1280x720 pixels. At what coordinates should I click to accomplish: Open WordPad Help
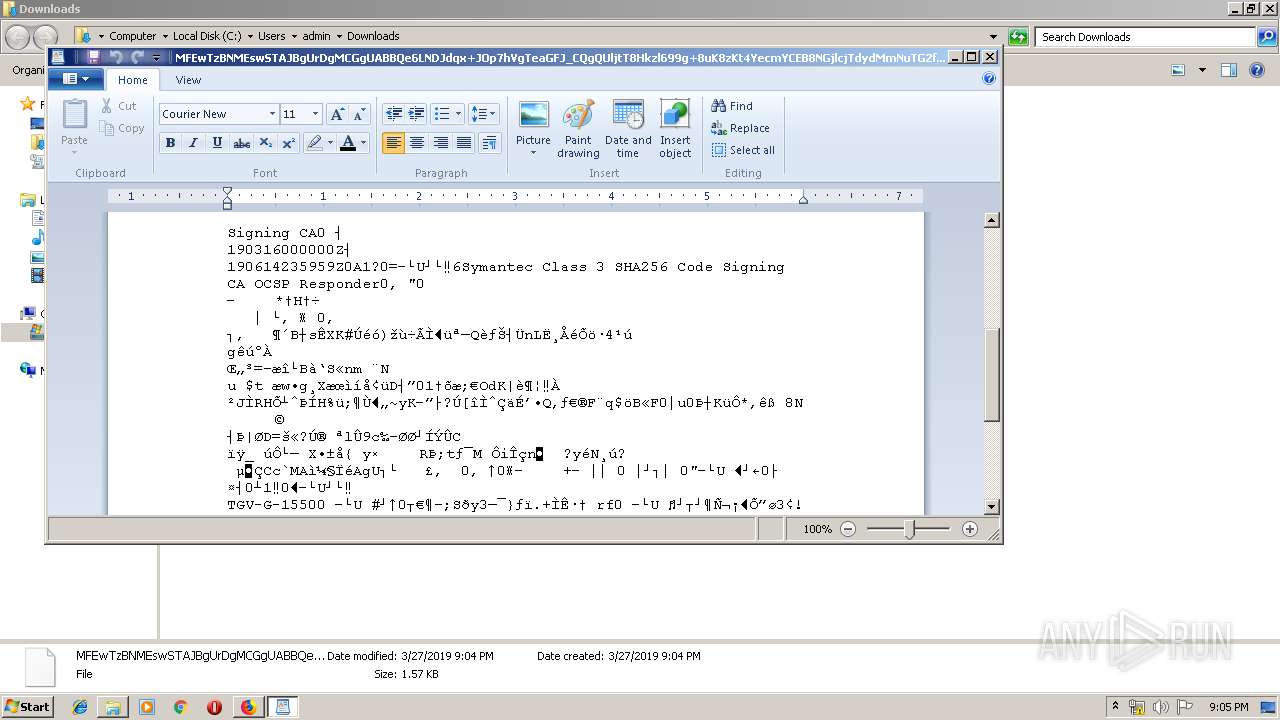coord(989,78)
